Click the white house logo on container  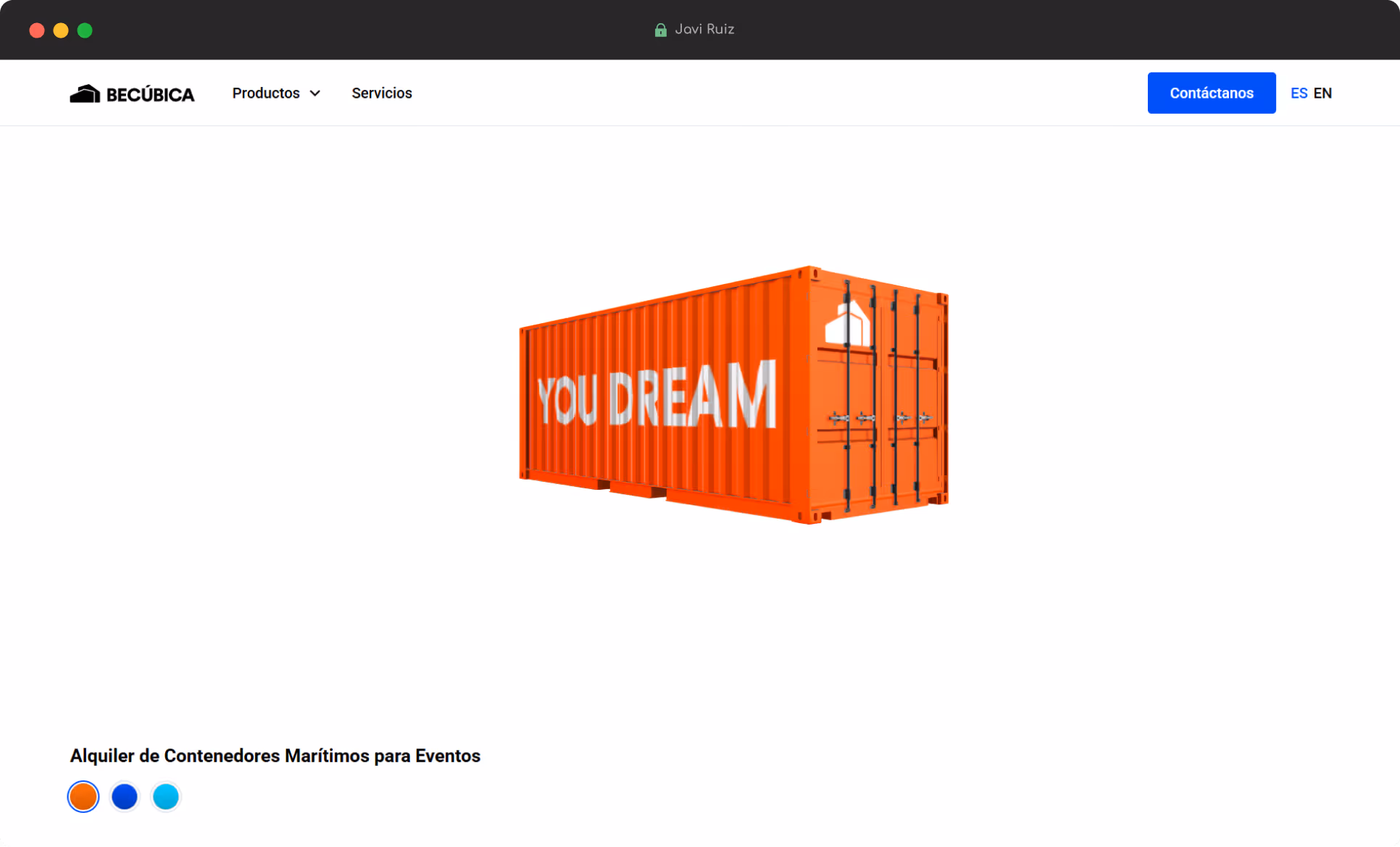[847, 323]
